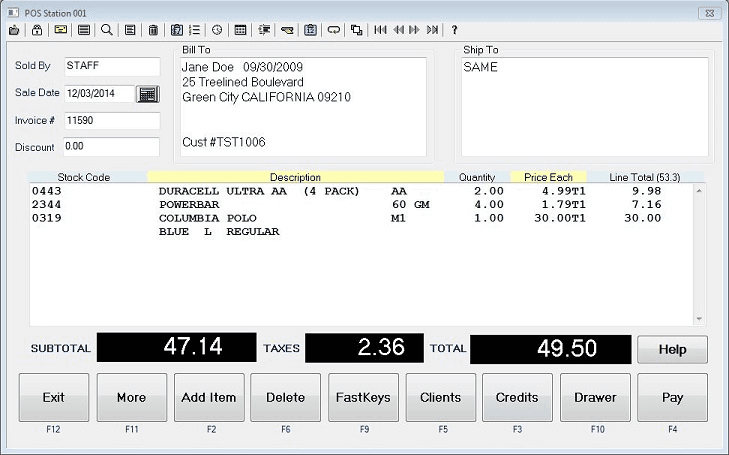729x455 pixels.
Task: Open the Sale Date dropdown arrow
Action: click(127, 94)
